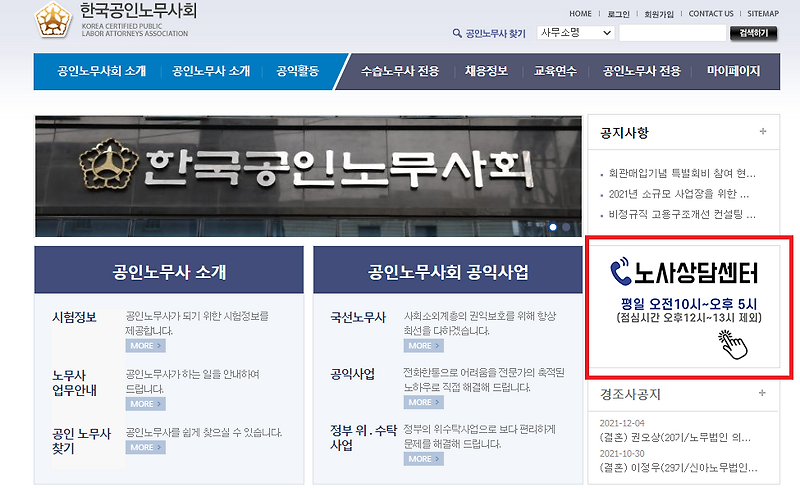The width and height of the screenshot is (800, 492).
Task: Expand 경조사공지 with the plus icon
Action: pyautogui.click(x=762, y=392)
